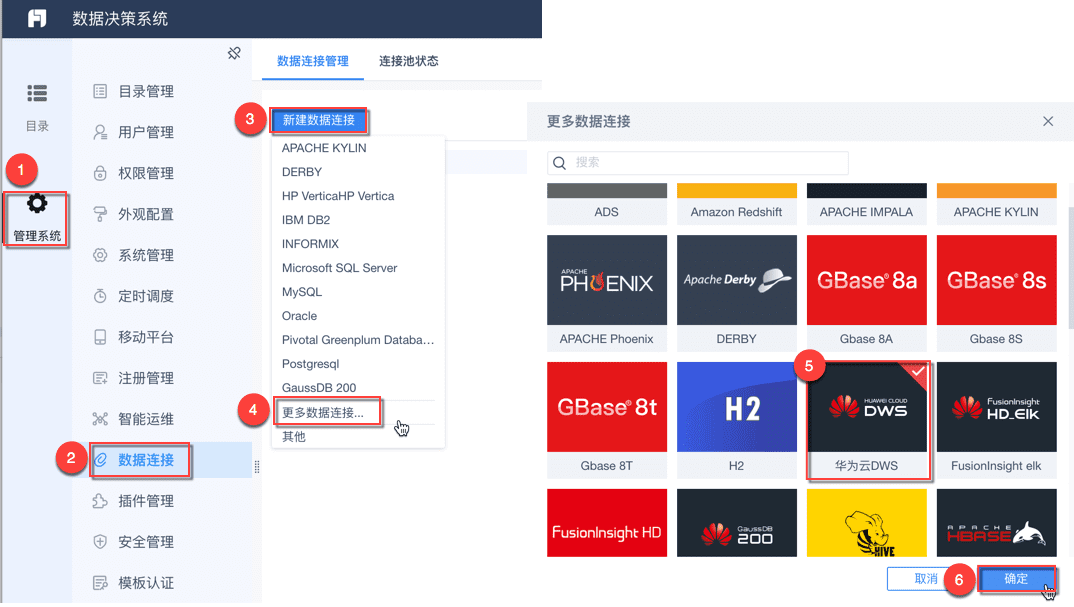The image size is (1074, 607).
Task: Select the Apache HBase tile
Action: 997,523
